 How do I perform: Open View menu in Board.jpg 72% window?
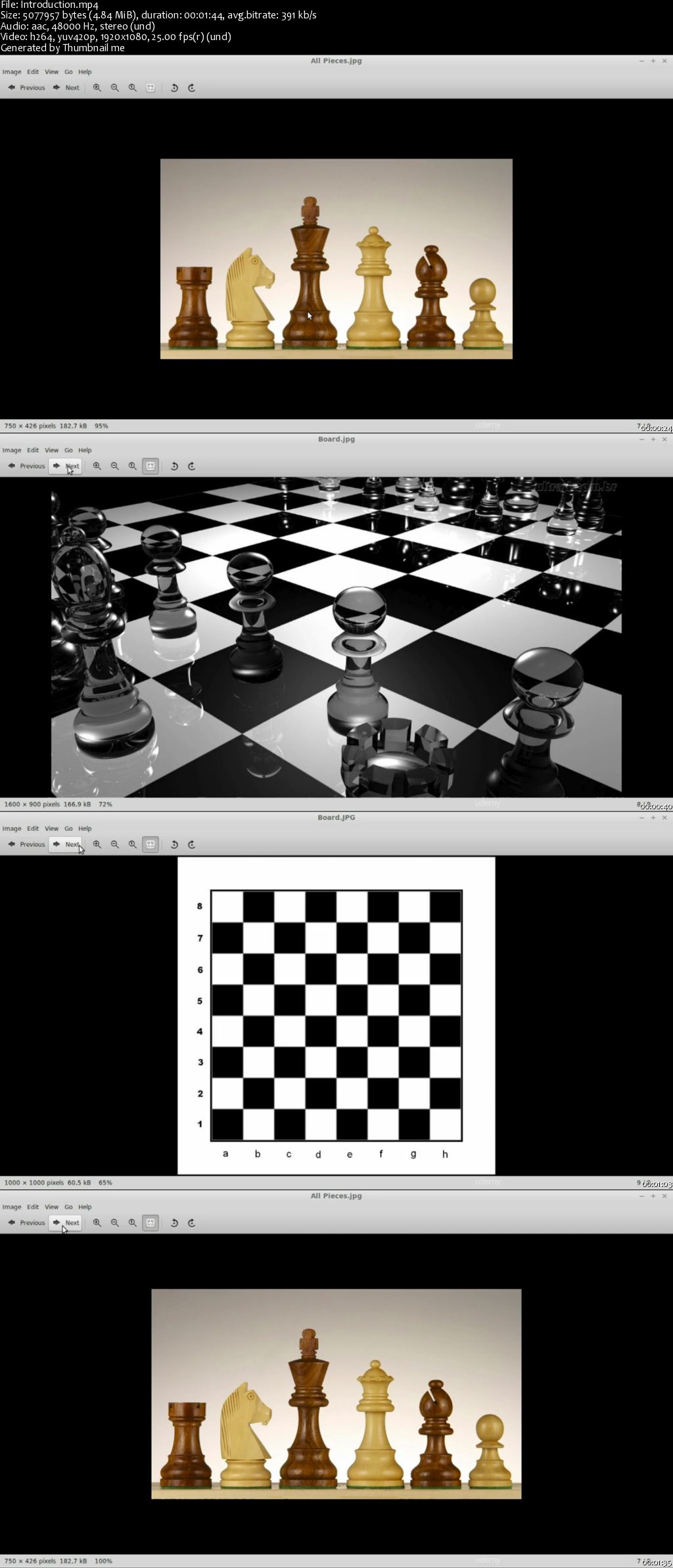[52, 451]
